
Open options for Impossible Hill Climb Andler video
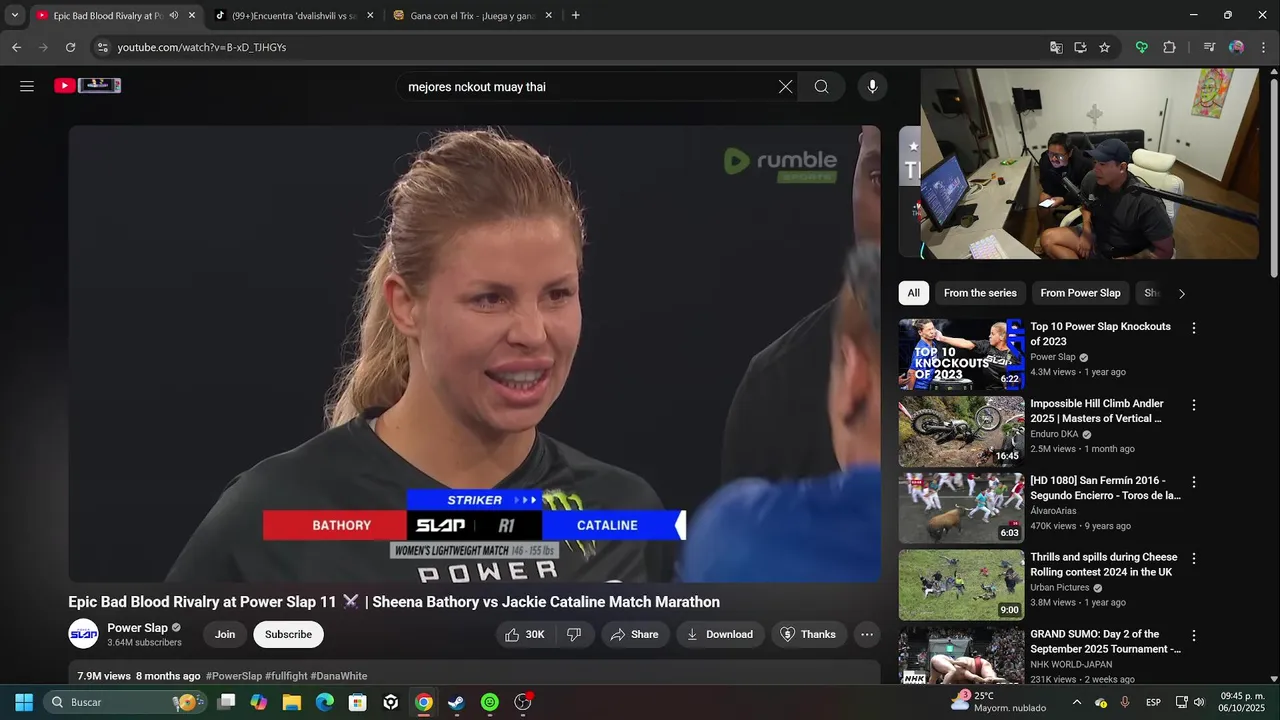click(x=1193, y=405)
